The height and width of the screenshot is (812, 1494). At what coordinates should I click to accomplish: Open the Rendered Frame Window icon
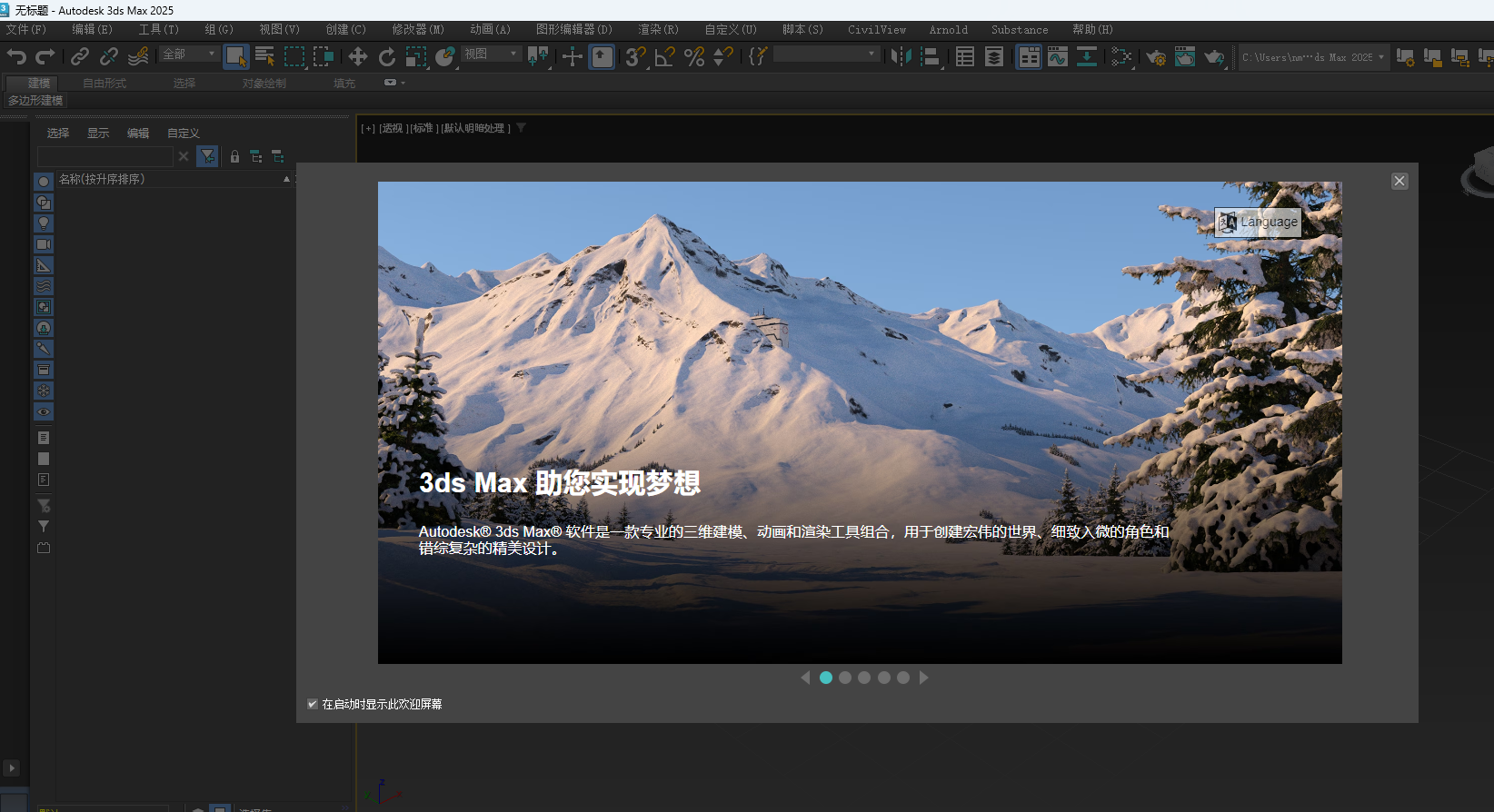1185,57
